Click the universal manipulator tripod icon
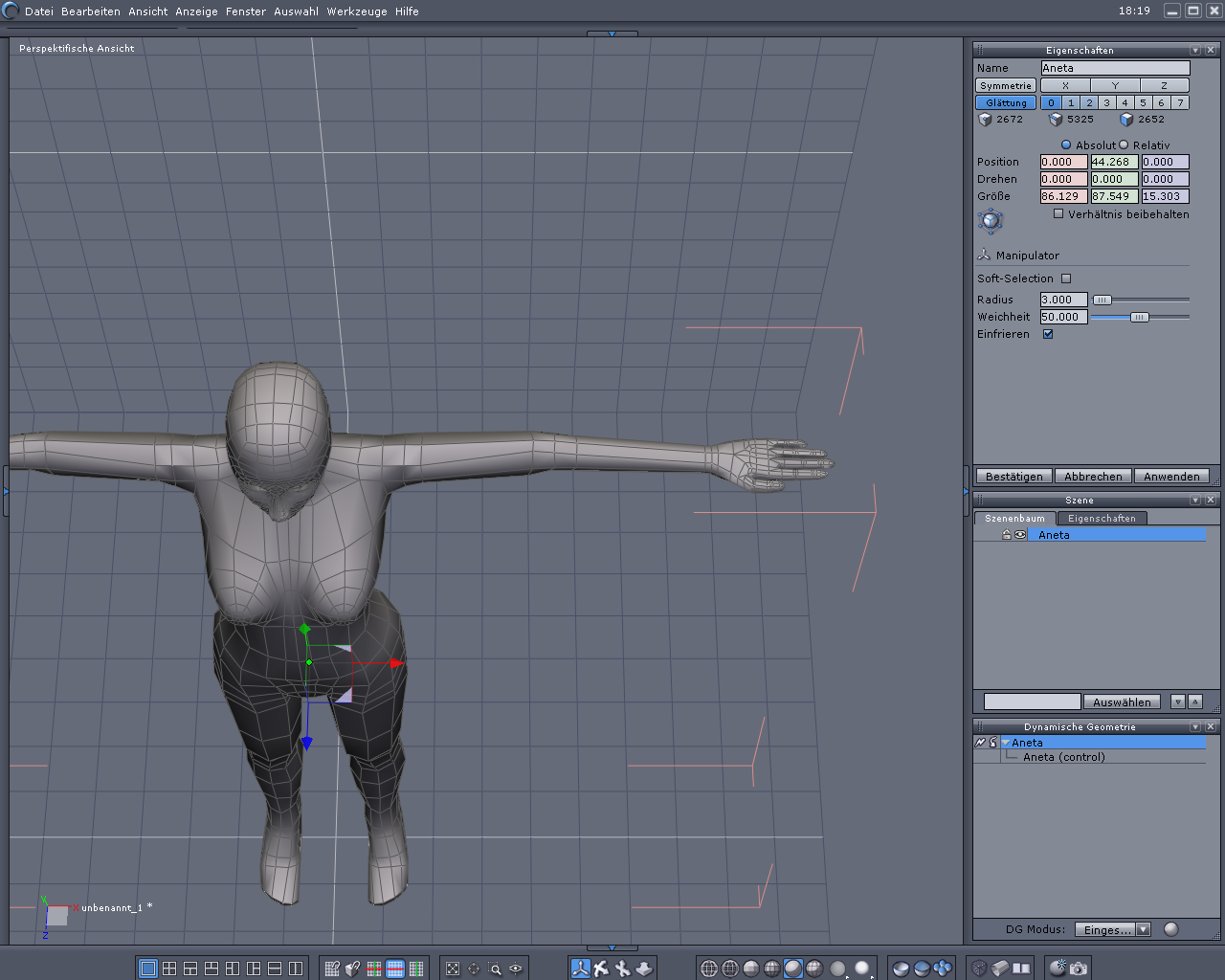The height and width of the screenshot is (980, 1225). point(580,969)
